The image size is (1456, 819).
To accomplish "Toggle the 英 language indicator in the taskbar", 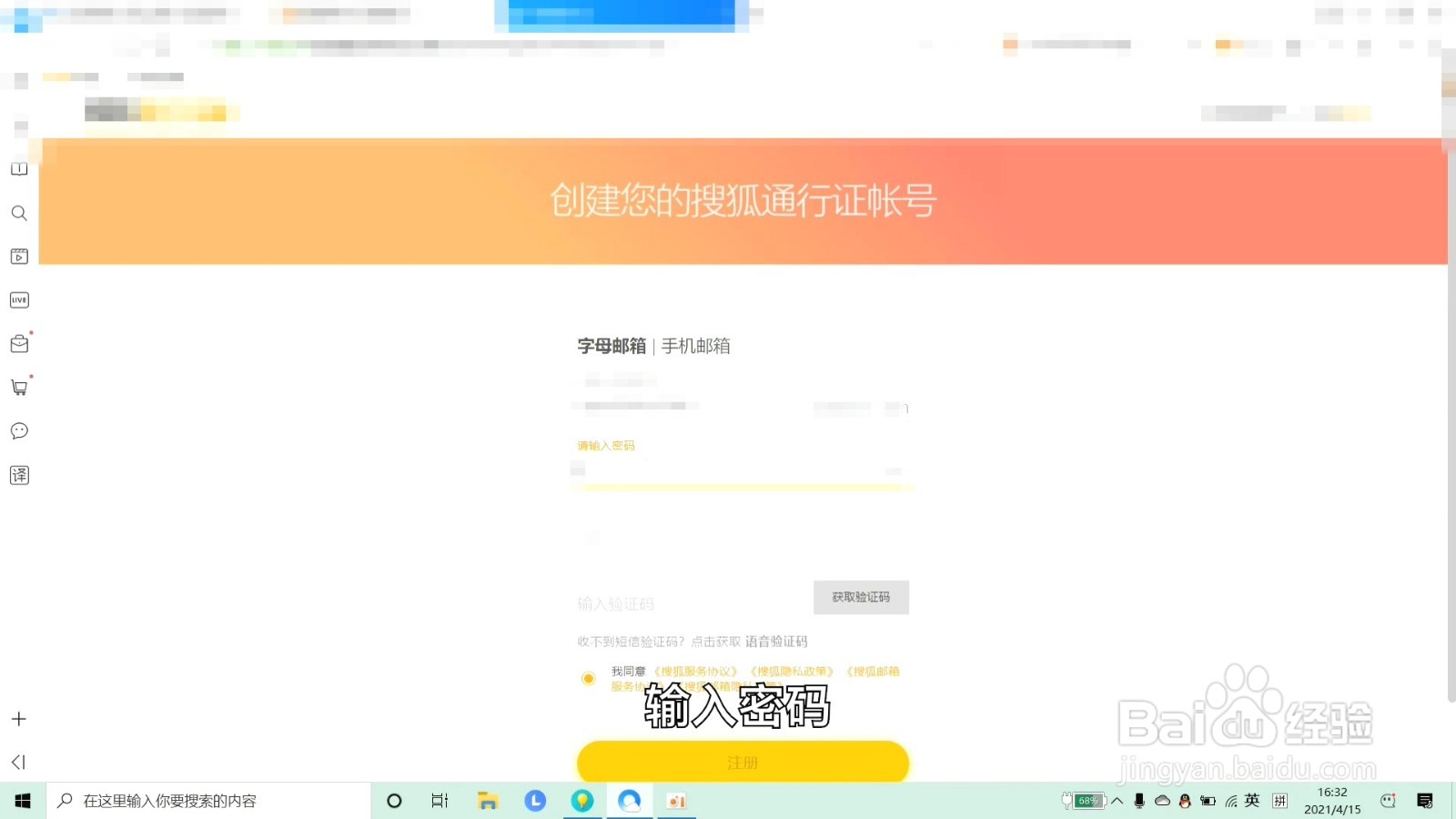I will tap(1251, 802).
